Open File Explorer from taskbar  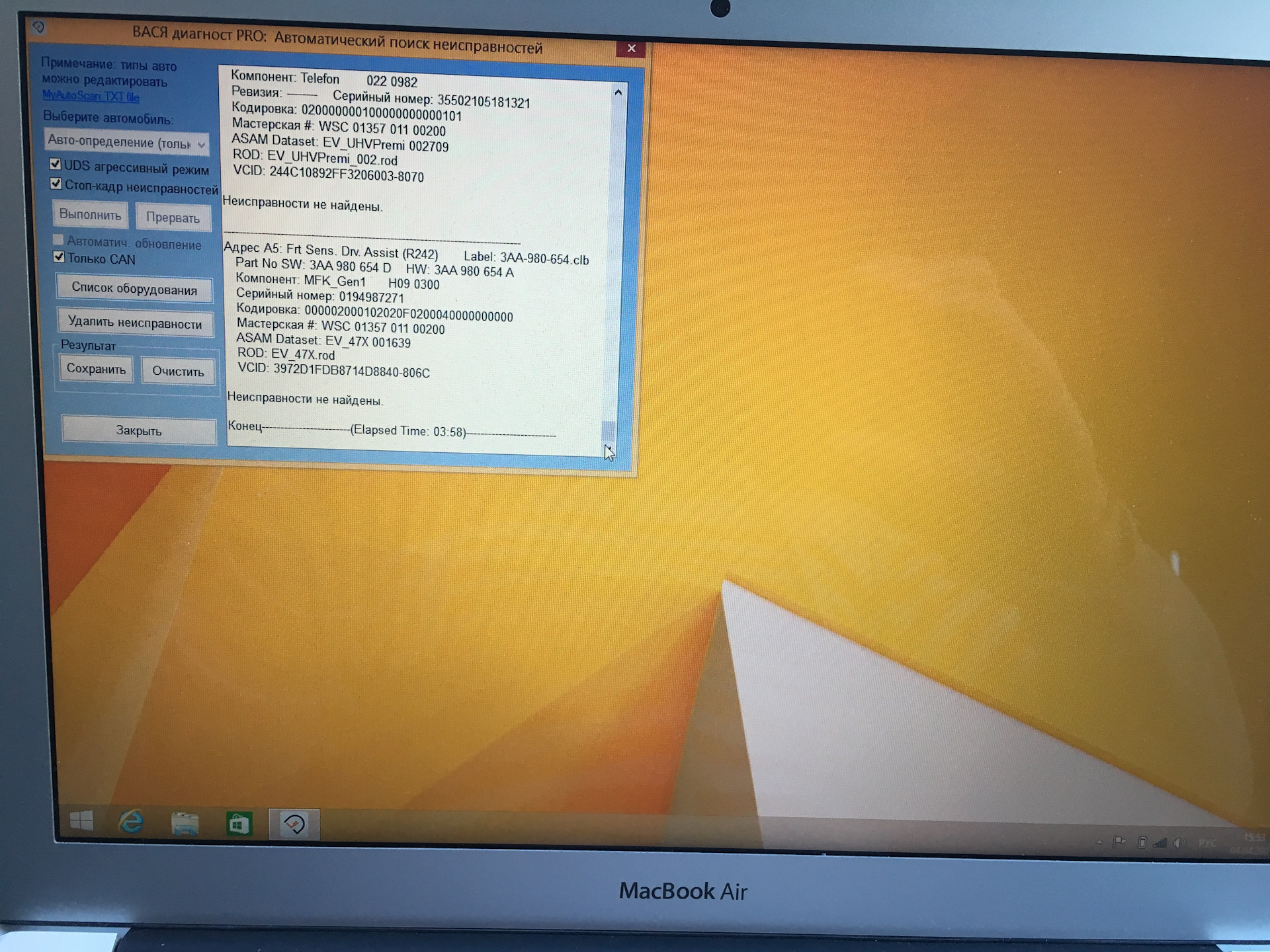click(x=185, y=824)
